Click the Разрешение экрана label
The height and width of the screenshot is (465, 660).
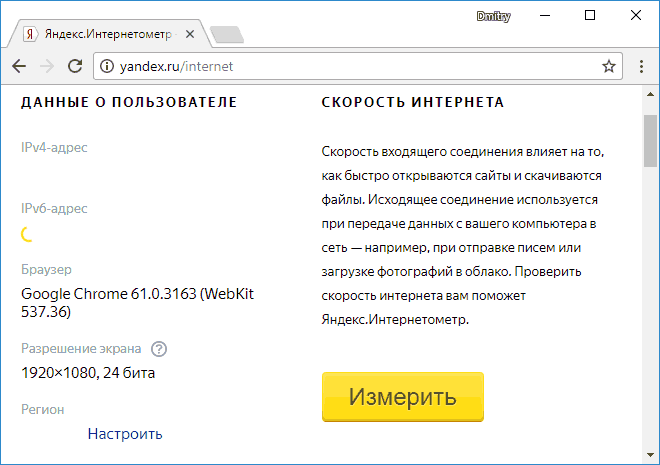click(81, 348)
